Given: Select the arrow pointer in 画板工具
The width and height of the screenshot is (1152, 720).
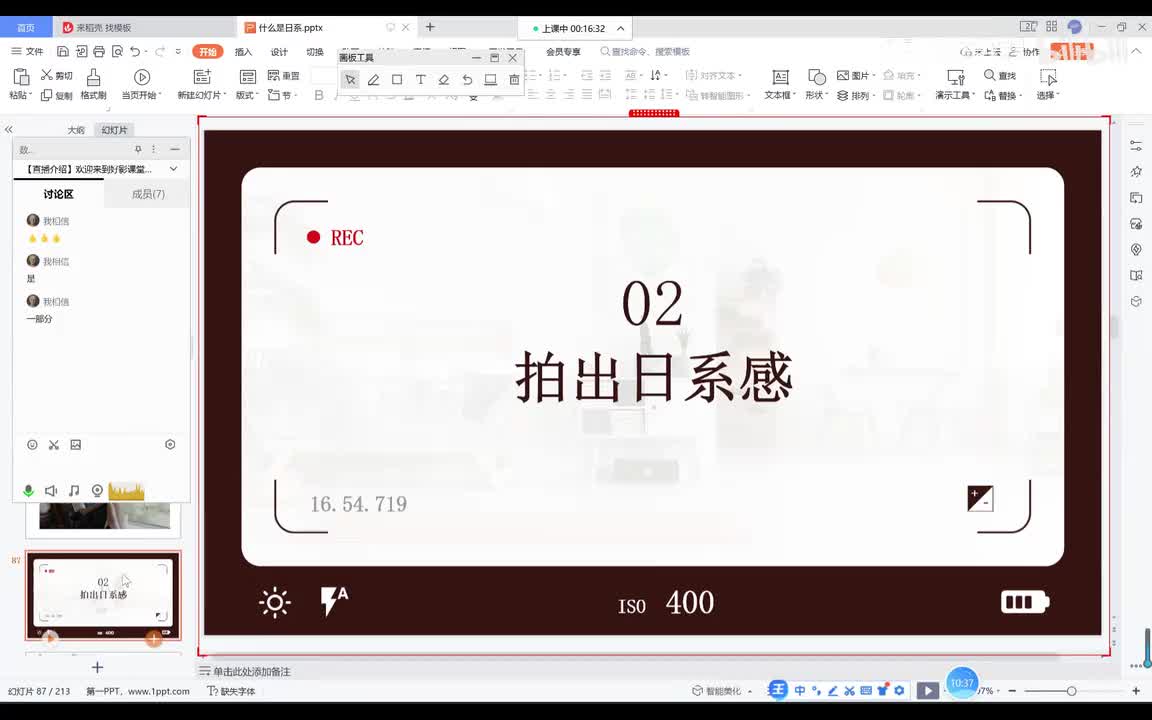Looking at the screenshot, I should tap(350, 79).
